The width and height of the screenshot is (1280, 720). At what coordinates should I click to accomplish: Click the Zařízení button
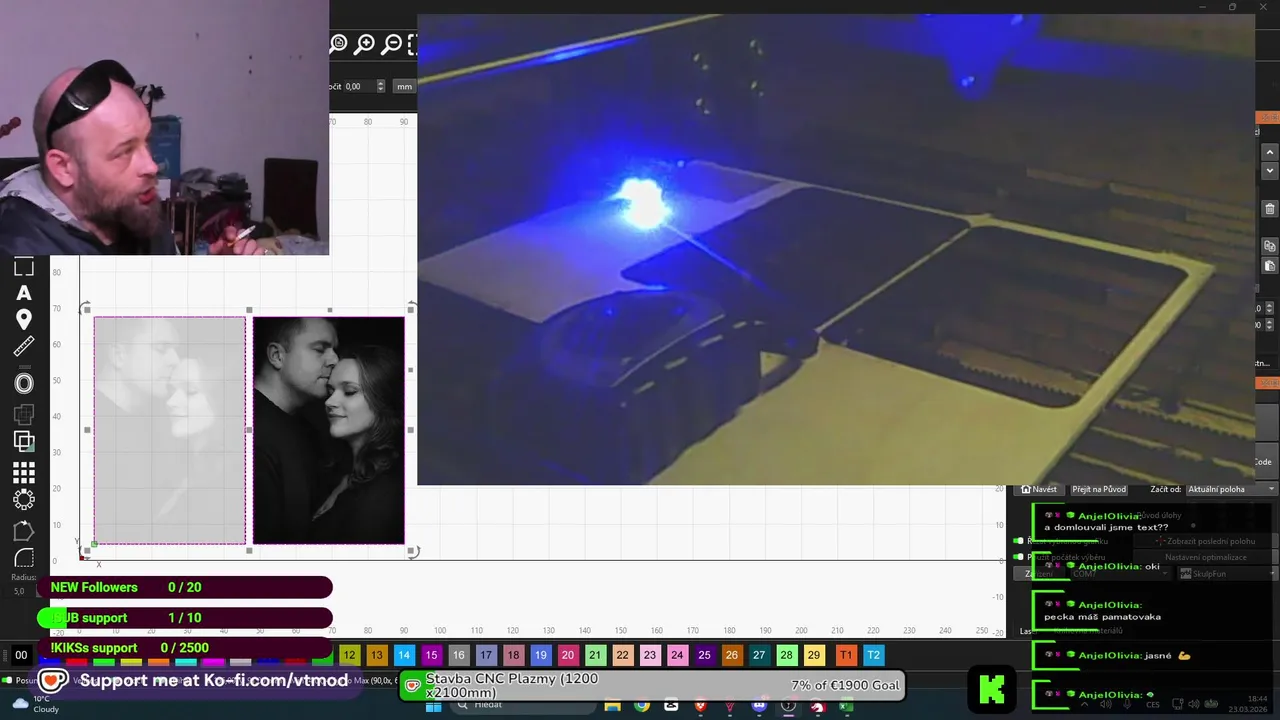pos(1039,574)
